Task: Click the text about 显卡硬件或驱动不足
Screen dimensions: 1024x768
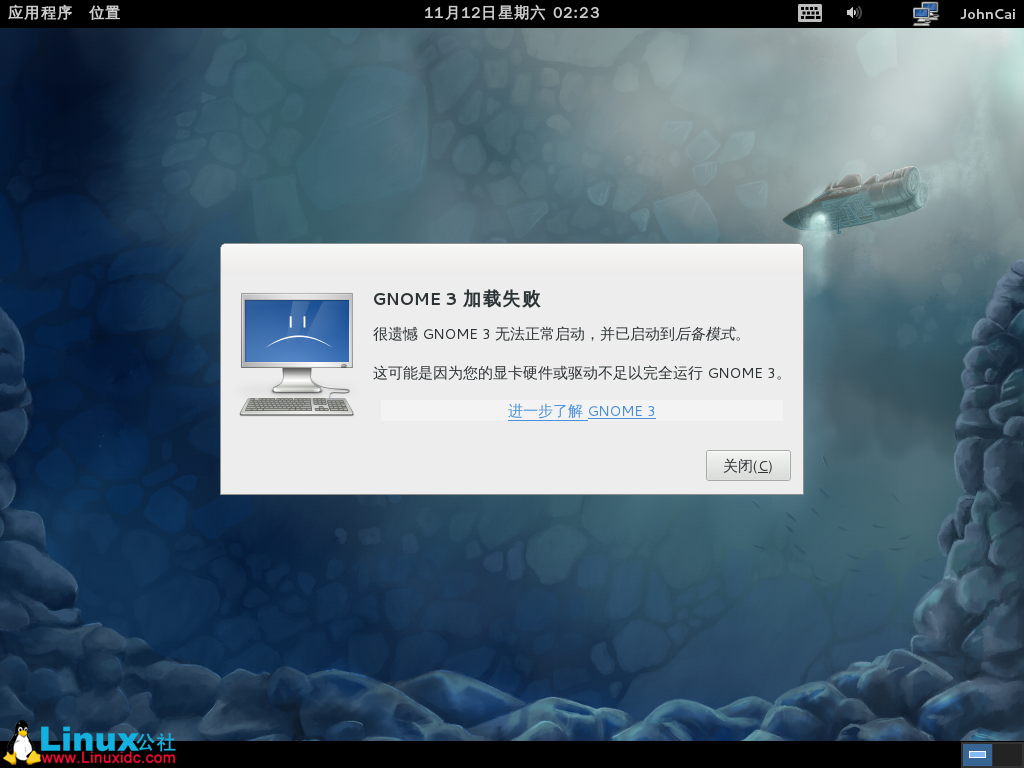Action: (x=578, y=373)
